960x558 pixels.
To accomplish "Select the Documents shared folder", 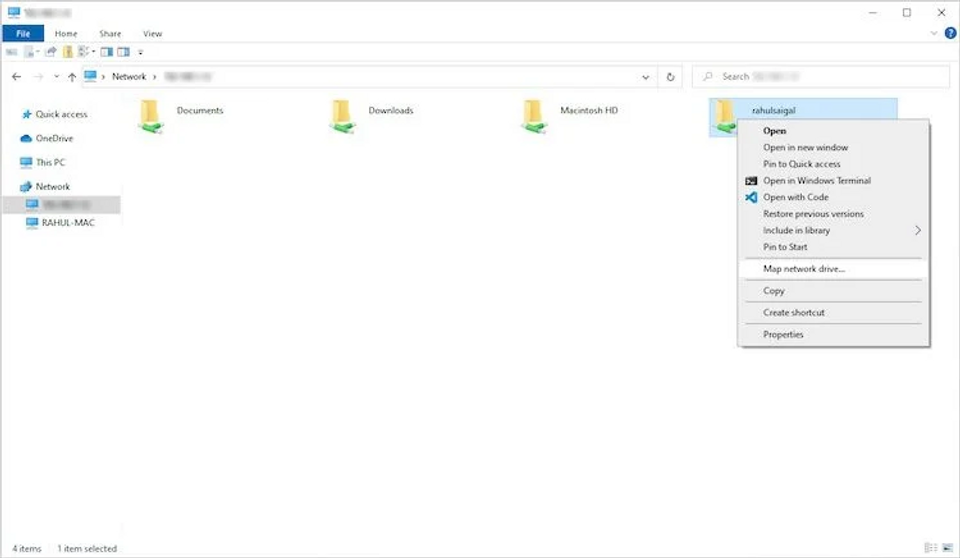I will [x=182, y=116].
